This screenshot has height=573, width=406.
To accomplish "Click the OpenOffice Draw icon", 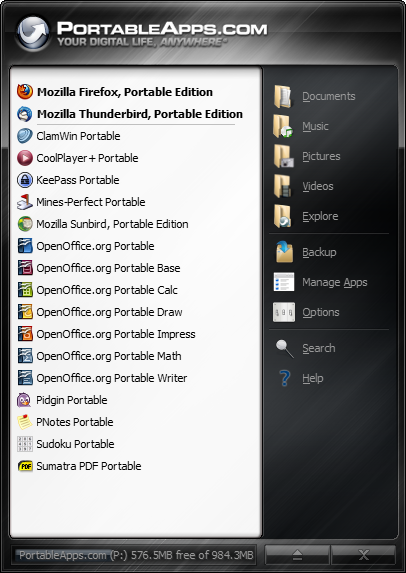I will click(x=25, y=312).
